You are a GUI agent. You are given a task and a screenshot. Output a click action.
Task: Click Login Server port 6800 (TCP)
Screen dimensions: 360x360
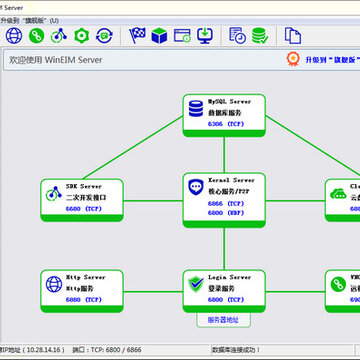point(226,300)
